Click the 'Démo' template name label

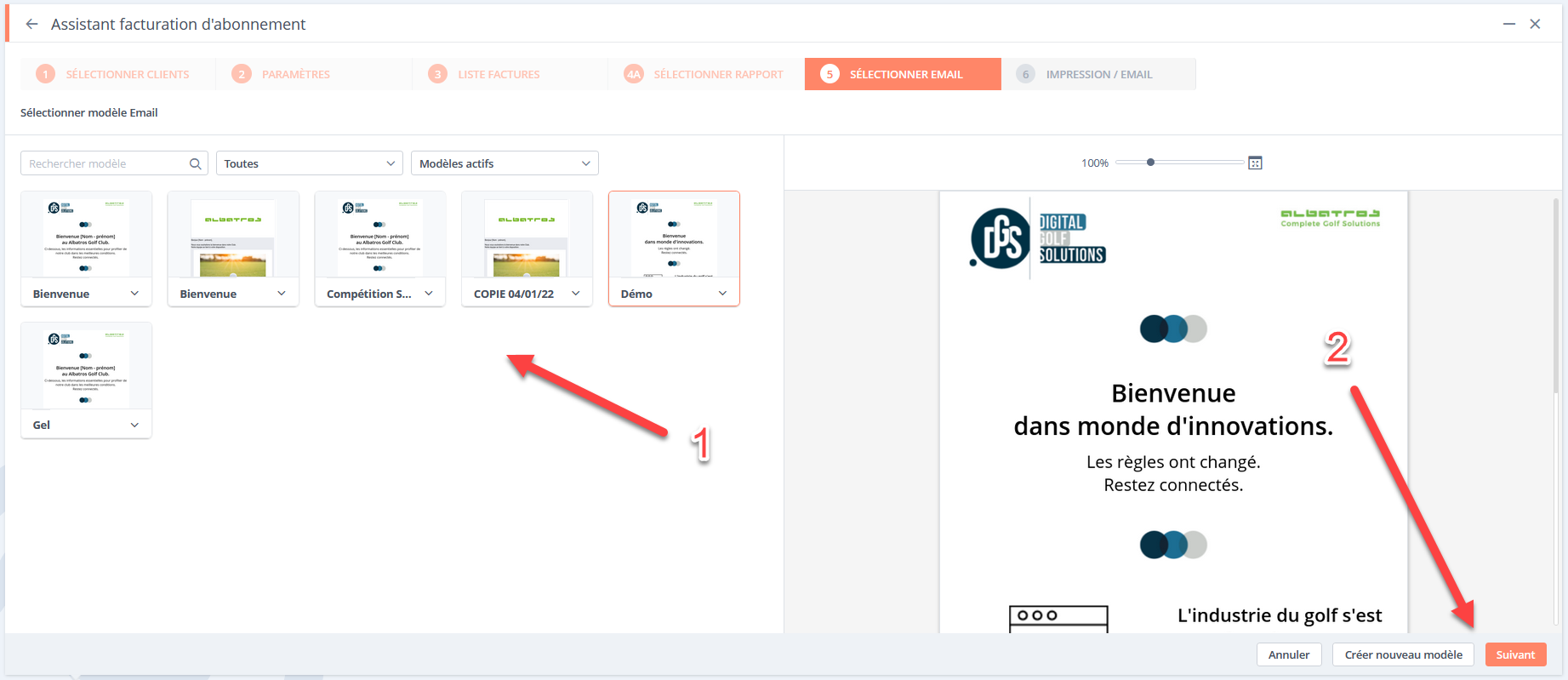click(x=636, y=294)
